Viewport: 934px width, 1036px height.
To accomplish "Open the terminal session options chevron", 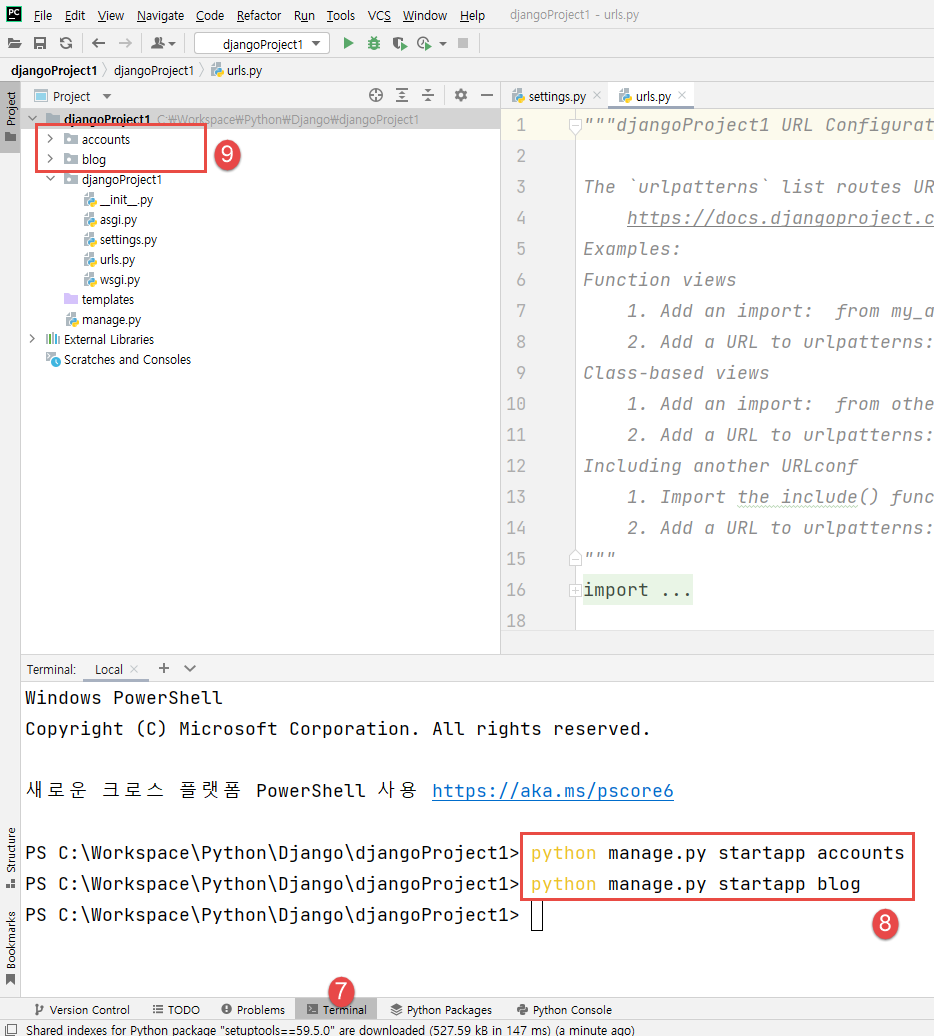I will pos(190,668).
